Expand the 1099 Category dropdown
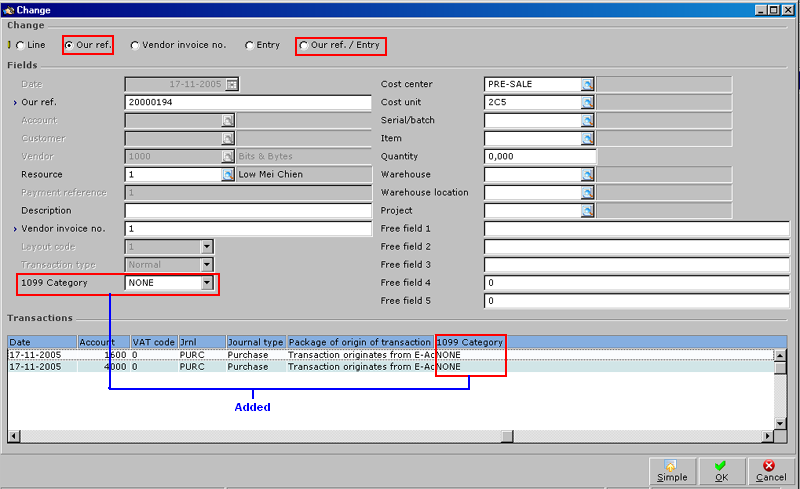Image resolution: width=800 pixels, height=489 pixels. coord(207,283)
